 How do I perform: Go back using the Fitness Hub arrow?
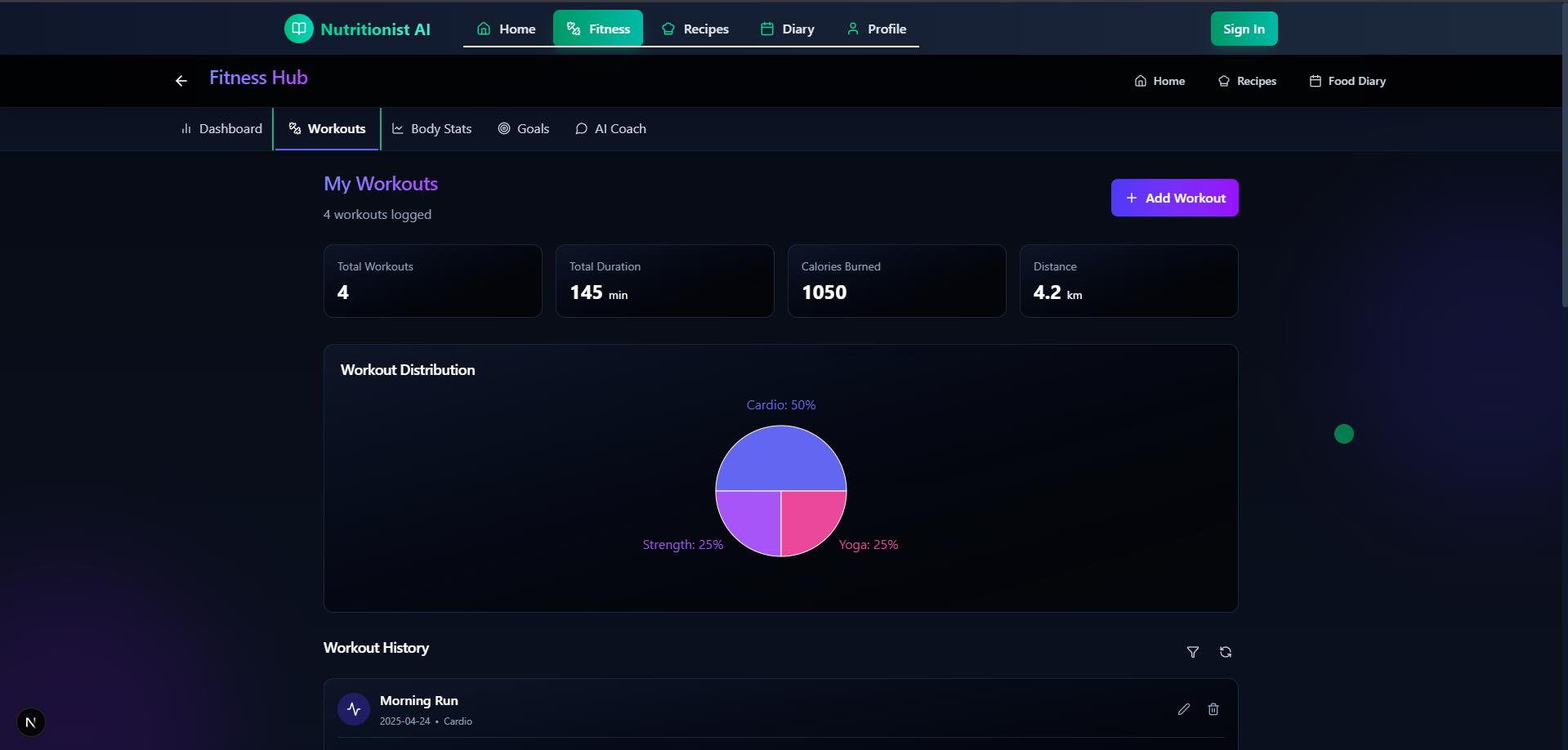coord(181,80)
